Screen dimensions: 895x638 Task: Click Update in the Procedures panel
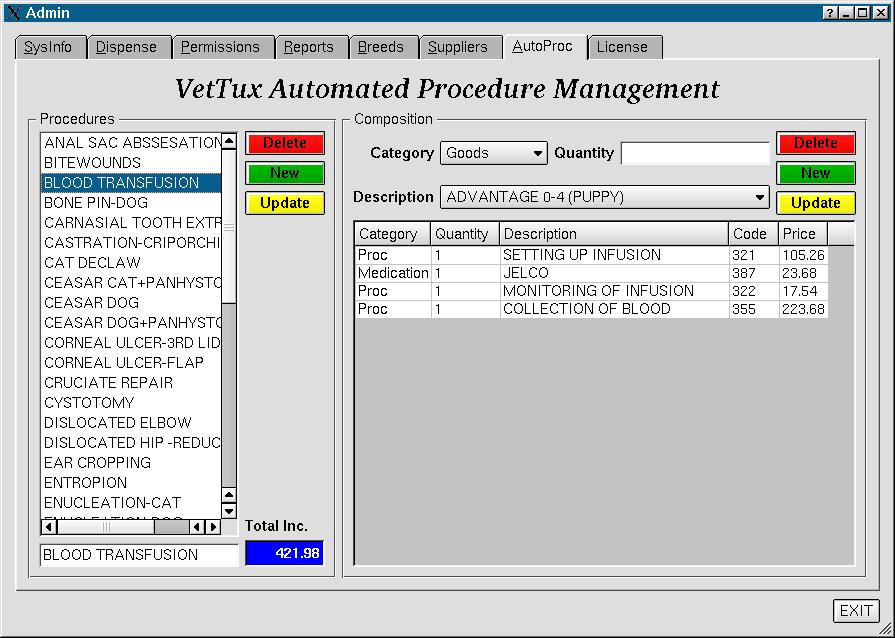tap(285, 203)
